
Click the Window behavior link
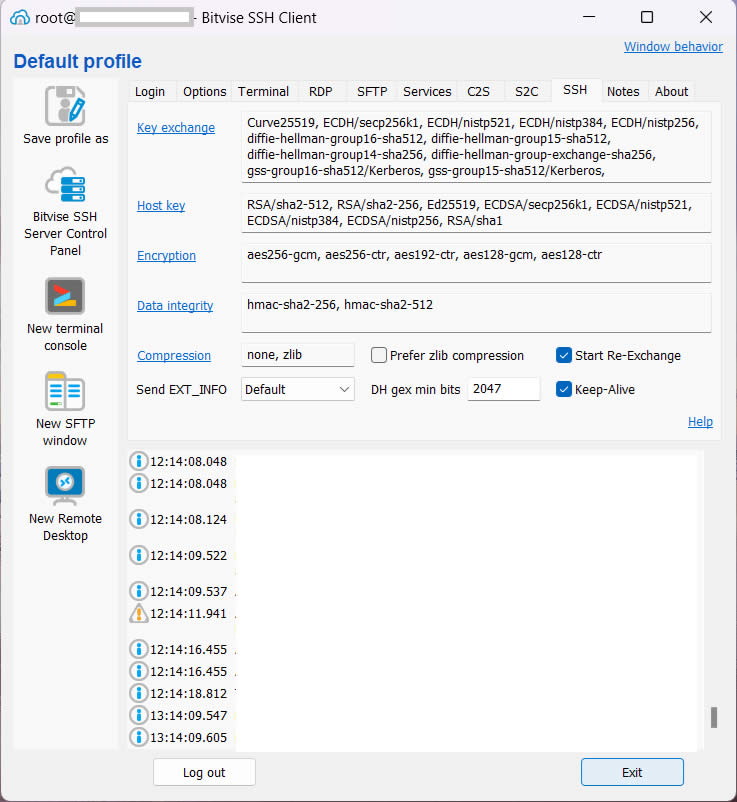[x=673, y=47]
